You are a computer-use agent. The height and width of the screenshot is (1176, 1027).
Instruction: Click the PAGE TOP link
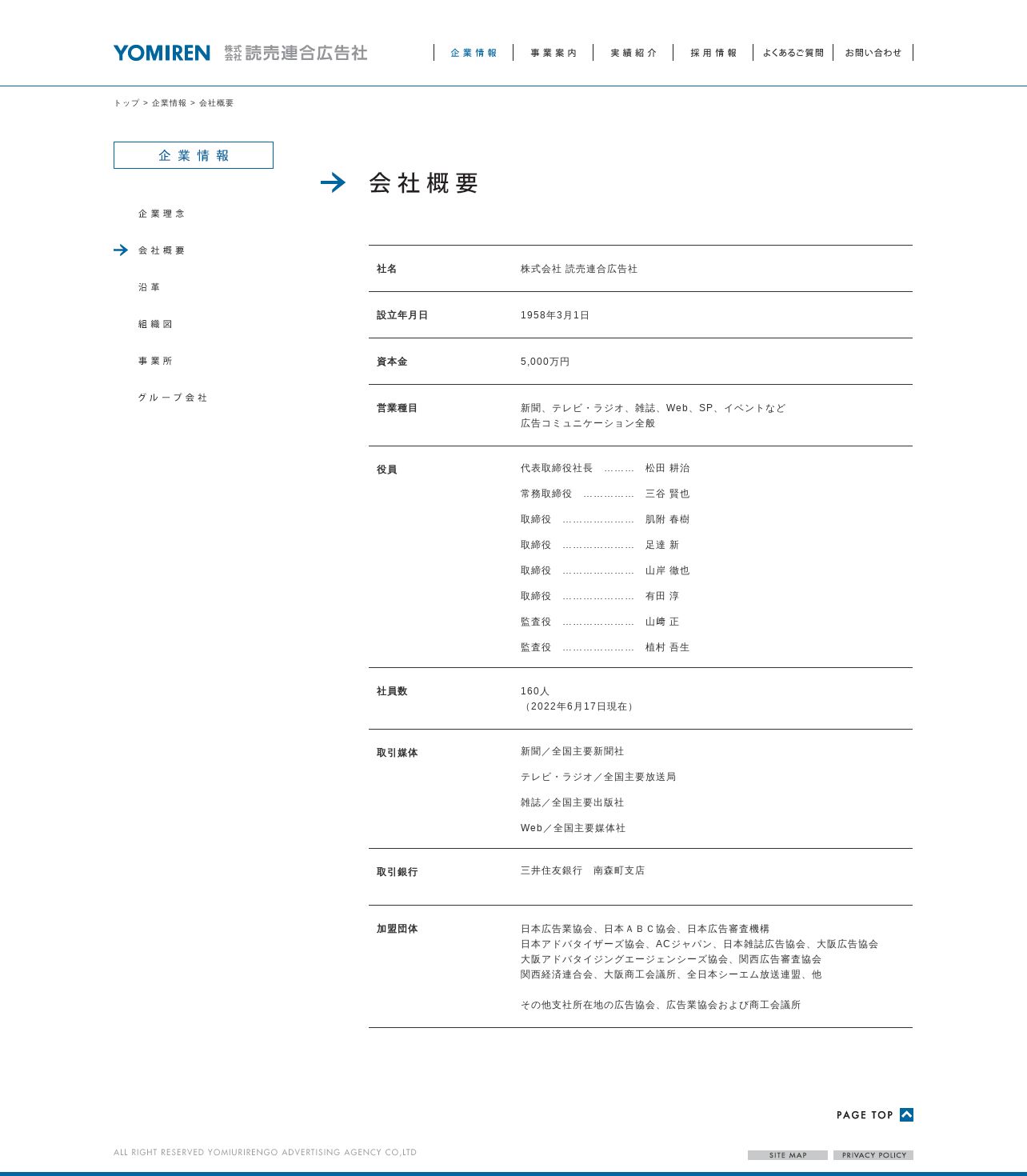(875, 1115)
